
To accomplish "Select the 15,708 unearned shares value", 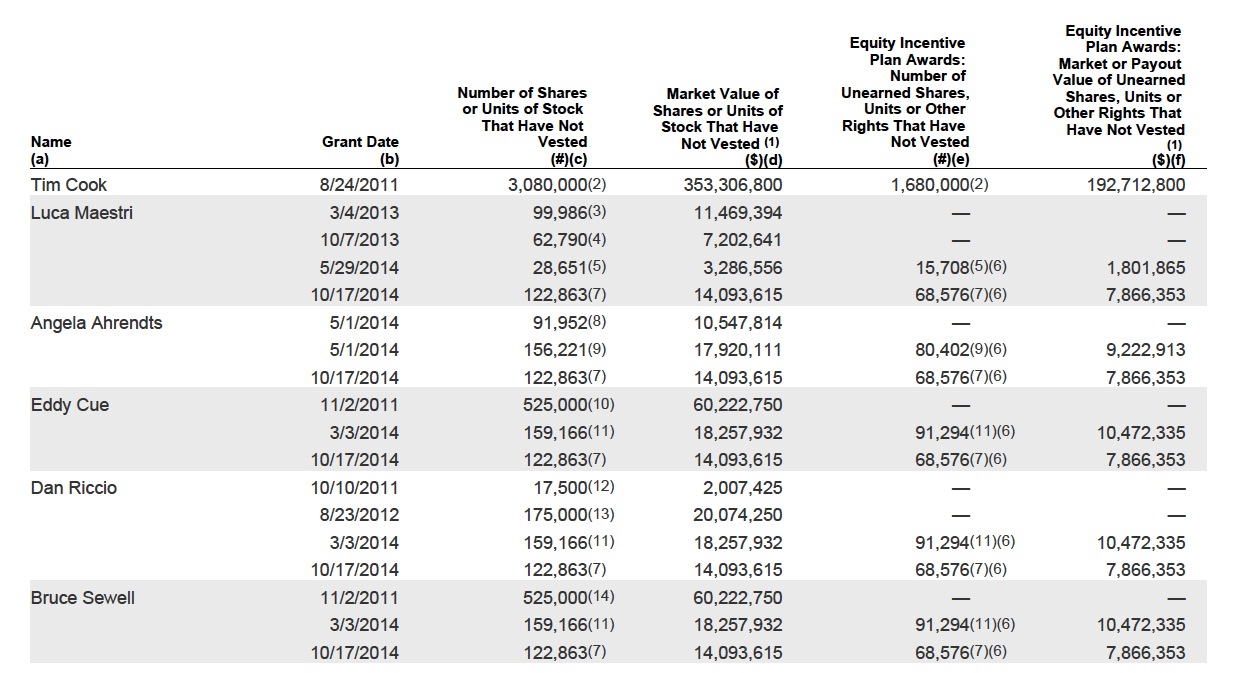I will click(x=943, y=267).
